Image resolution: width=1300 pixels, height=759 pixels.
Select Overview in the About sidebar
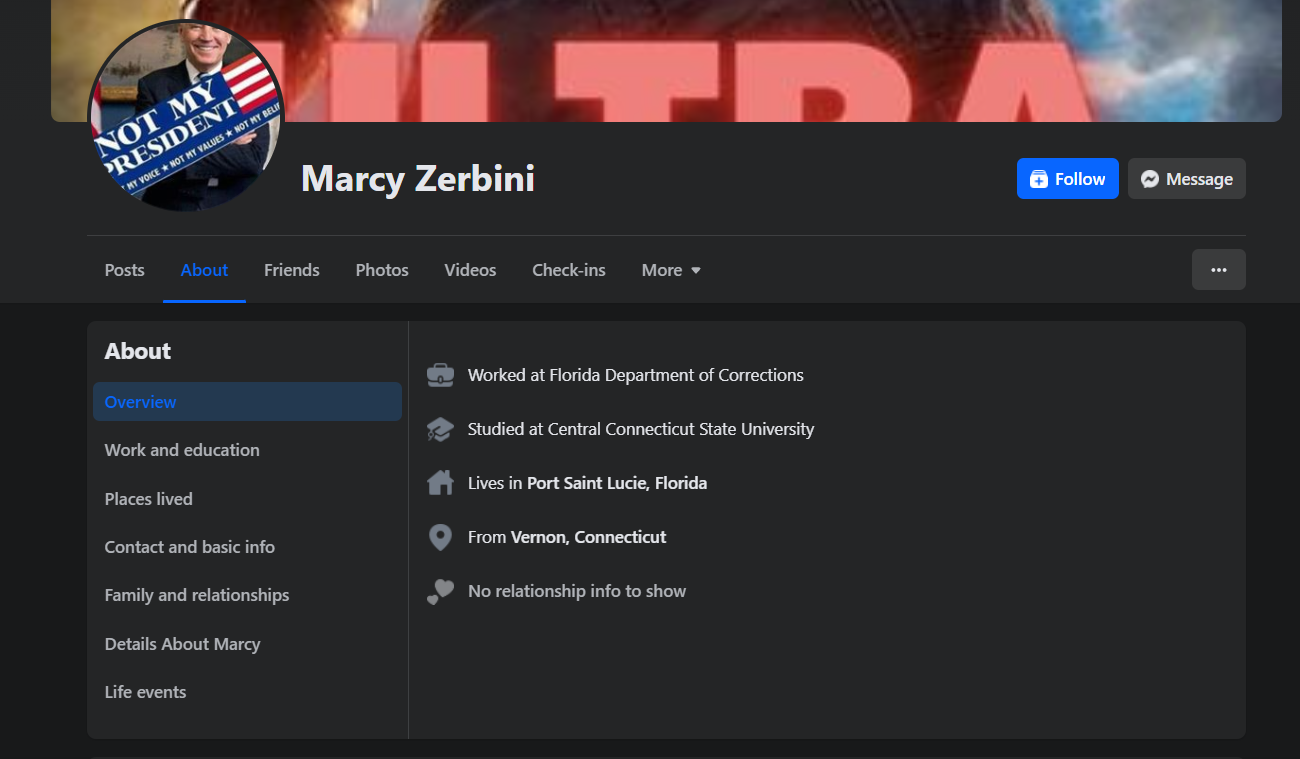click(x=247, y=402)
